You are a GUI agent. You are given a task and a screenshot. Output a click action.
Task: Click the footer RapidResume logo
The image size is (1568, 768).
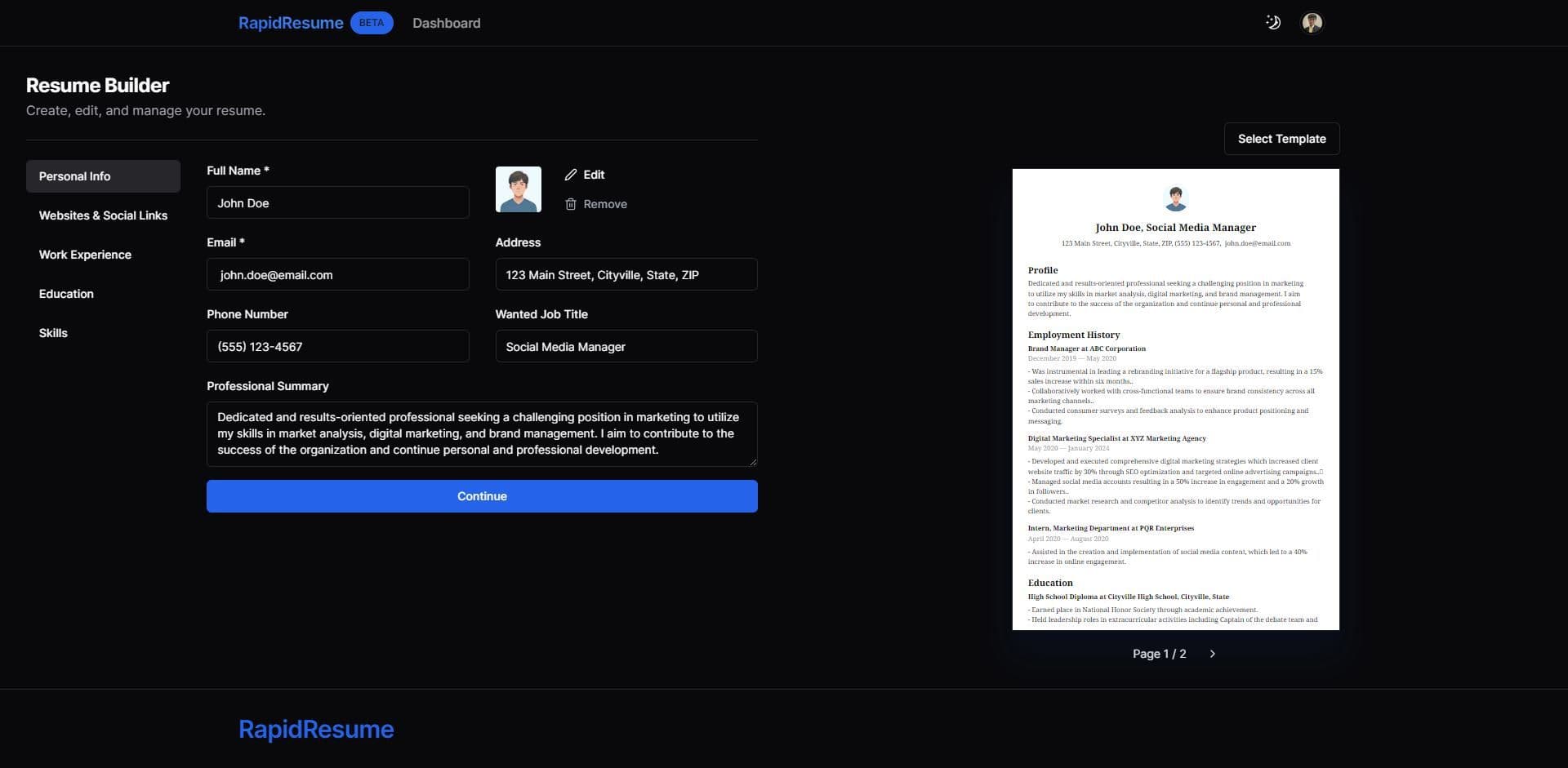click(316, 729)
